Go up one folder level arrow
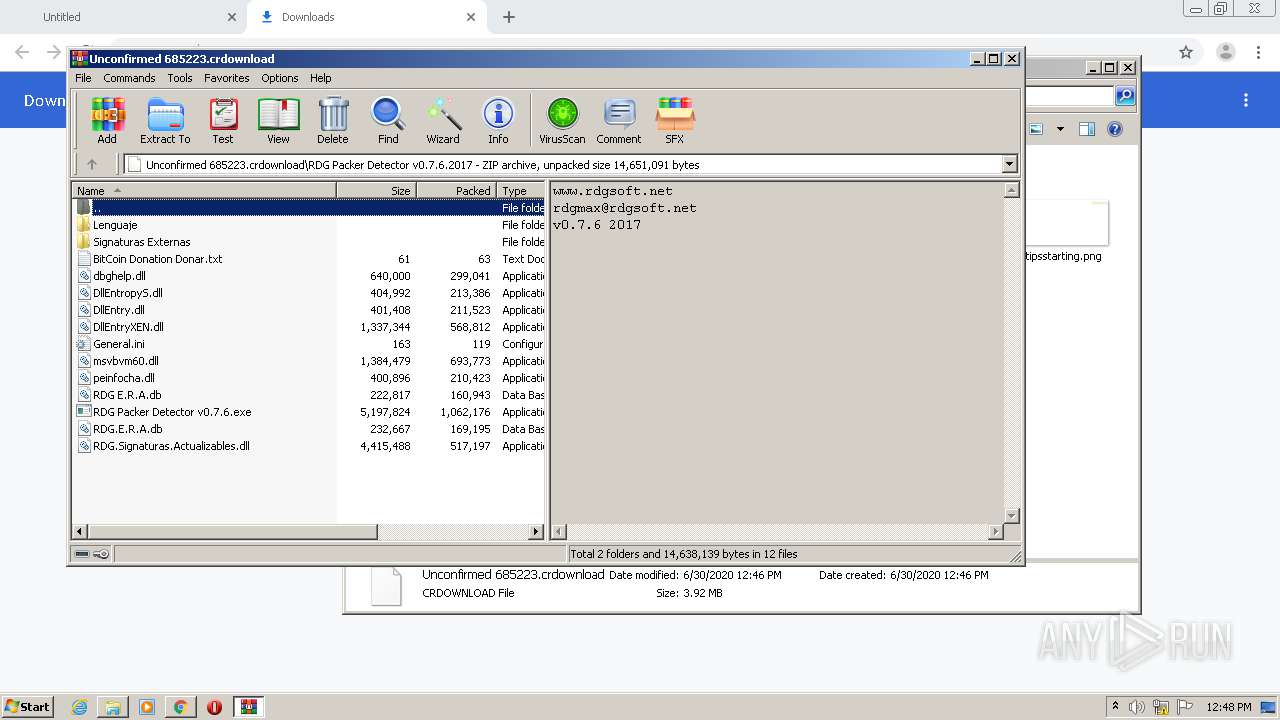 (92, 165)
